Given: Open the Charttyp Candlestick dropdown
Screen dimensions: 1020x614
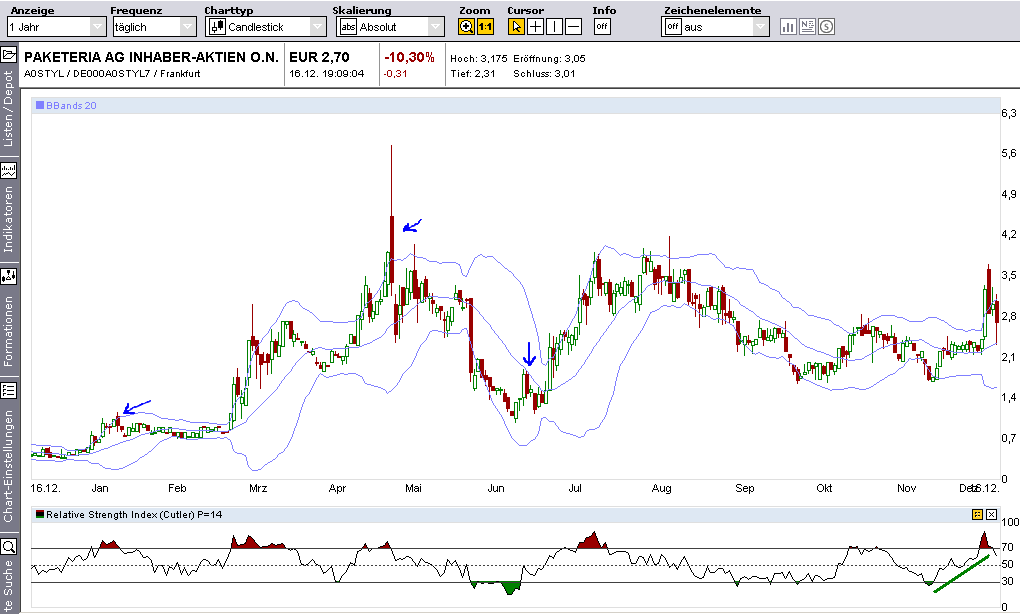Looking at the screenshot, I should point(265,27).
